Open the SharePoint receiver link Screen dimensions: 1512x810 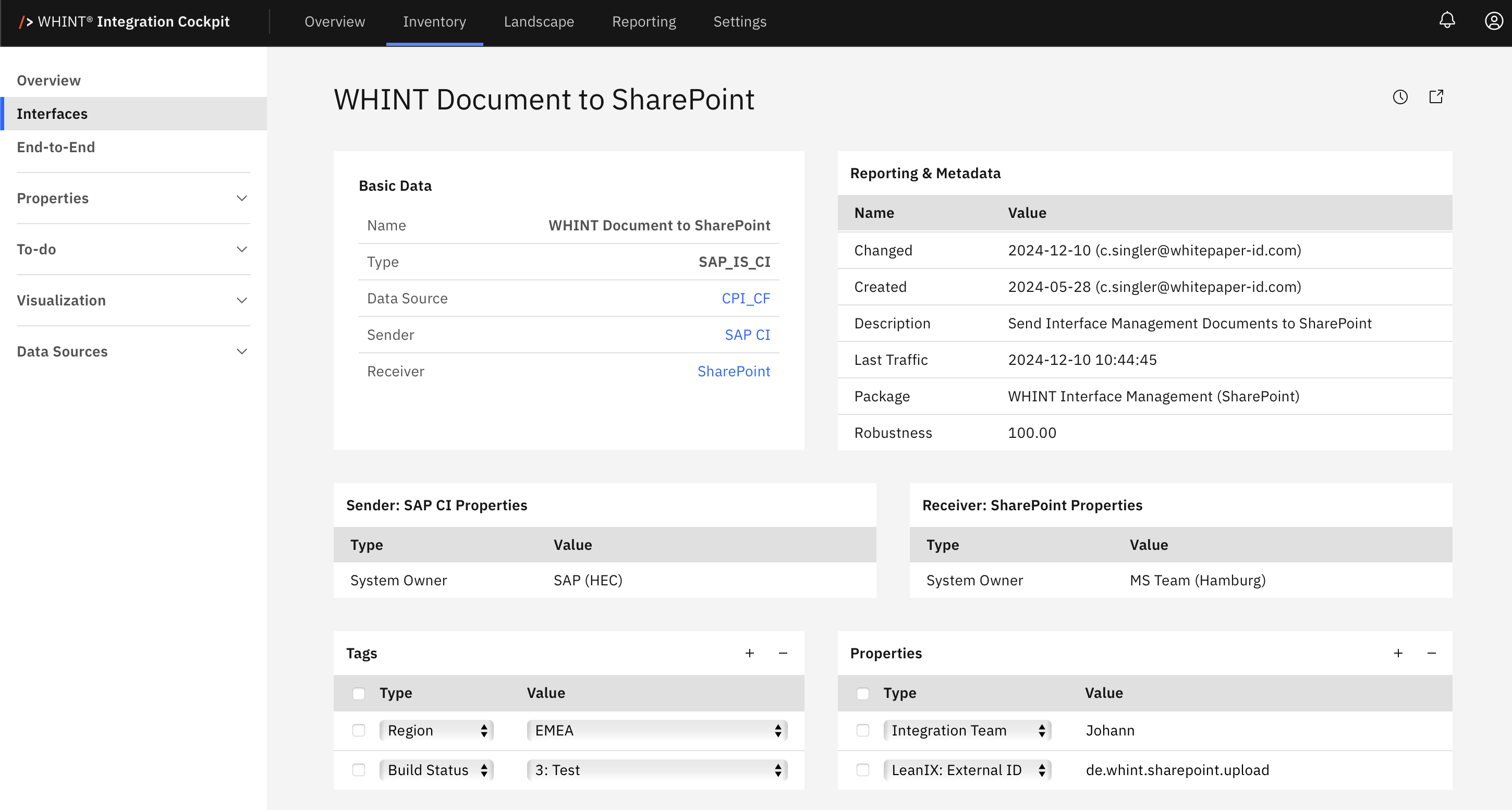coord(734,371)
